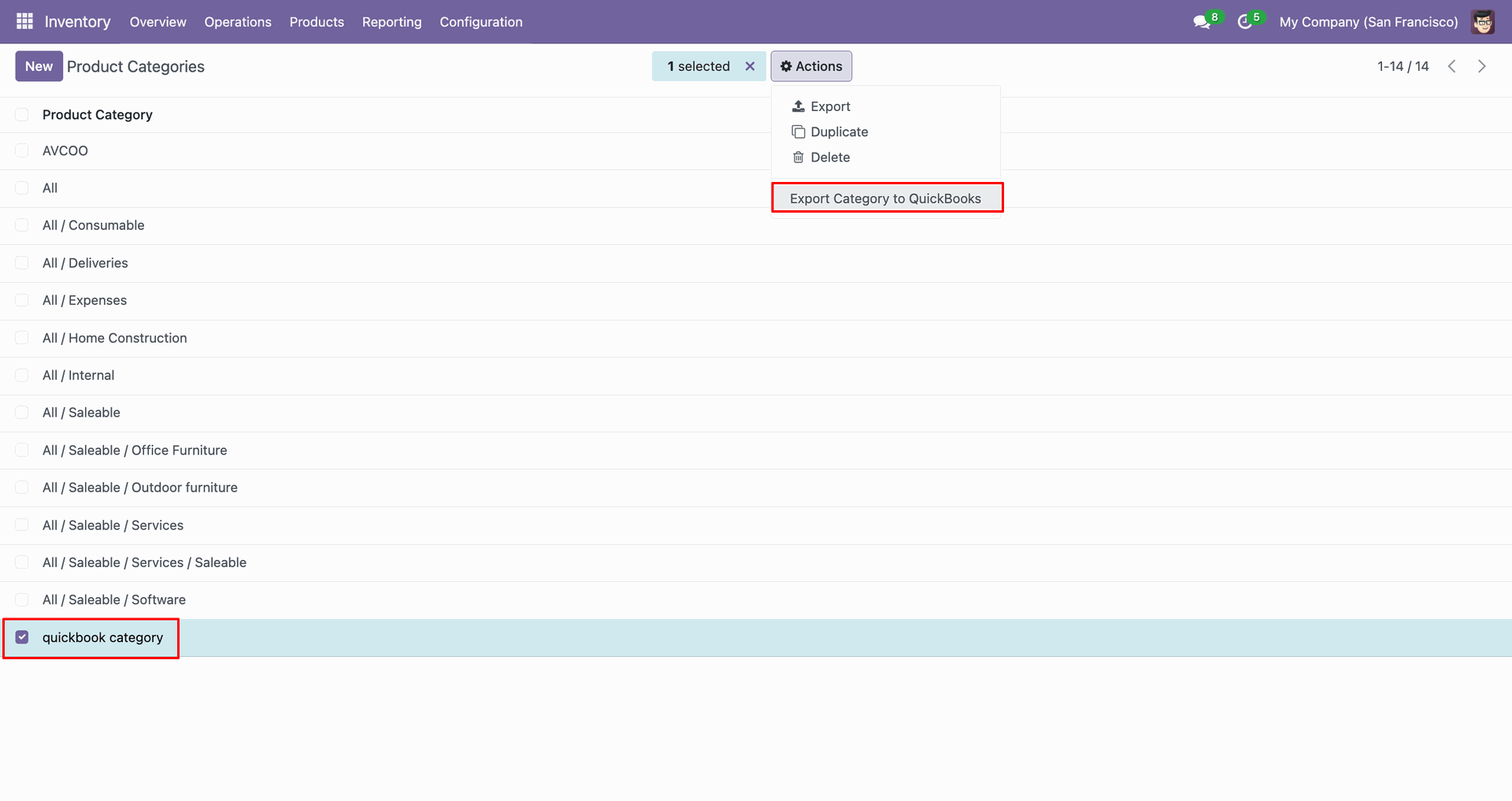Open the All / Home Construction category
The height and width of the screenshot is (801, 1512).
tap(115, 338)
